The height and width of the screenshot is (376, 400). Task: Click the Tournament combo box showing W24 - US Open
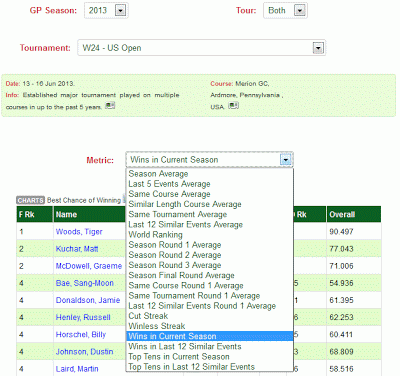pyautogui.click(x=202, y=48)
